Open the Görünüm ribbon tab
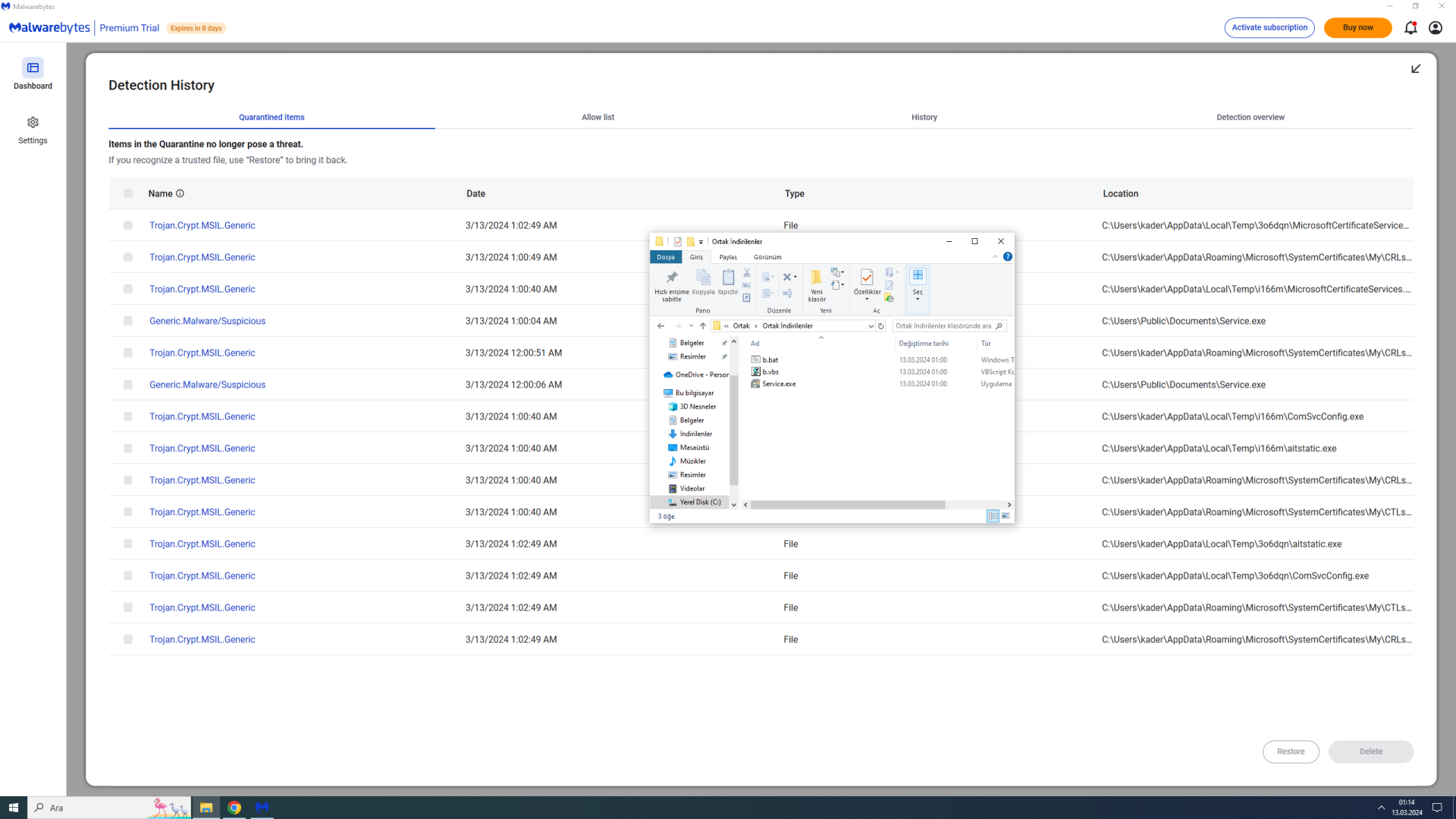 tap(767, 258)
